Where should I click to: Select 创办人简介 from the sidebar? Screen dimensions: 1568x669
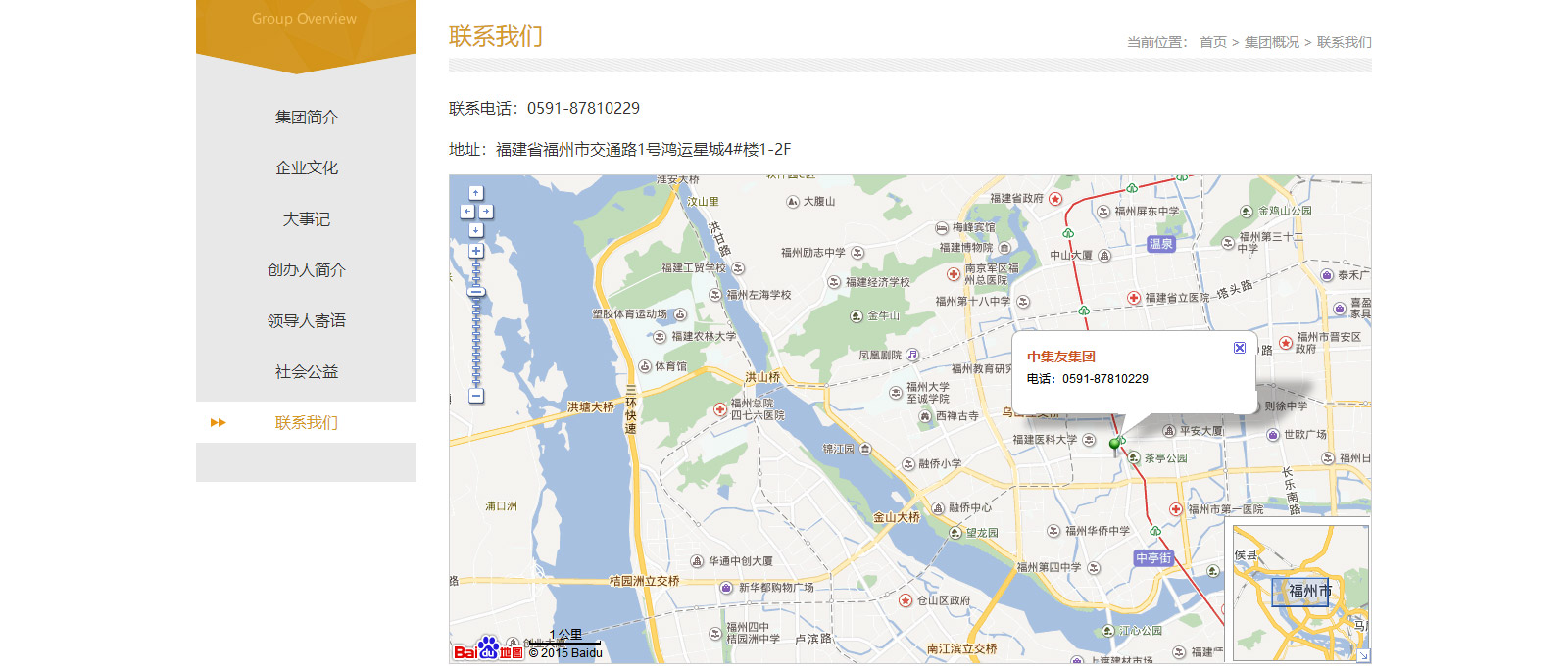point(306,270)
